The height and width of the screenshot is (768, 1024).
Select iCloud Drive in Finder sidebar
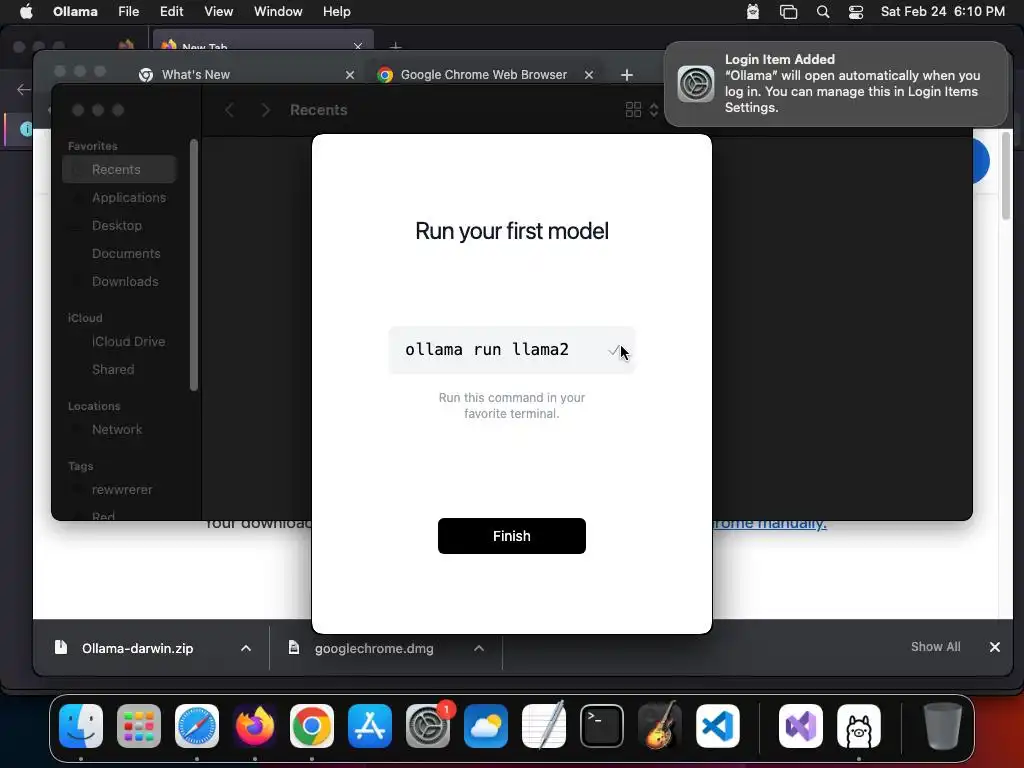click(x=128, y=342)
